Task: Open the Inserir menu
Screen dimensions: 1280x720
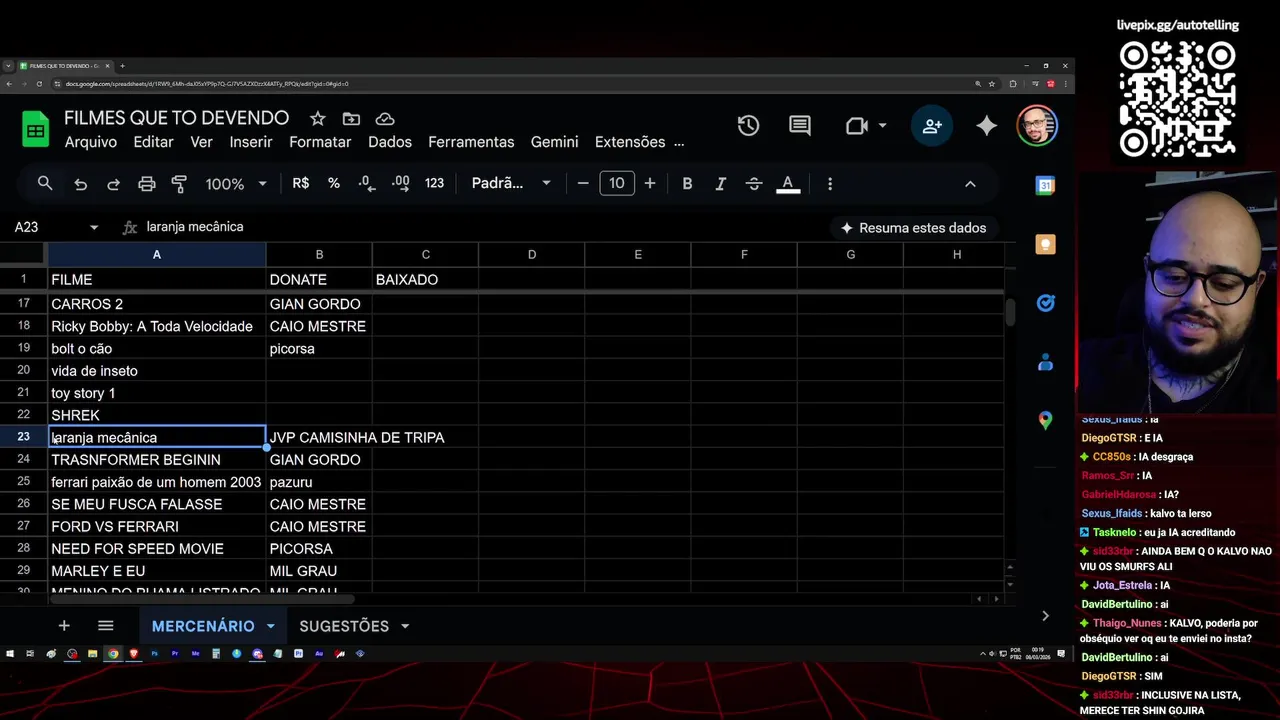Action: (x=251, y=142)
